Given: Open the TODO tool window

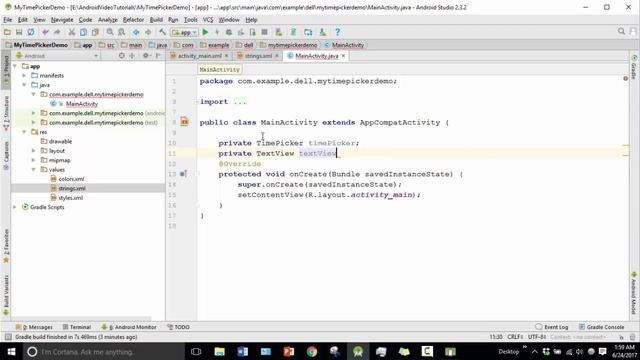Looking at the screenshot, I should point(178,327).
